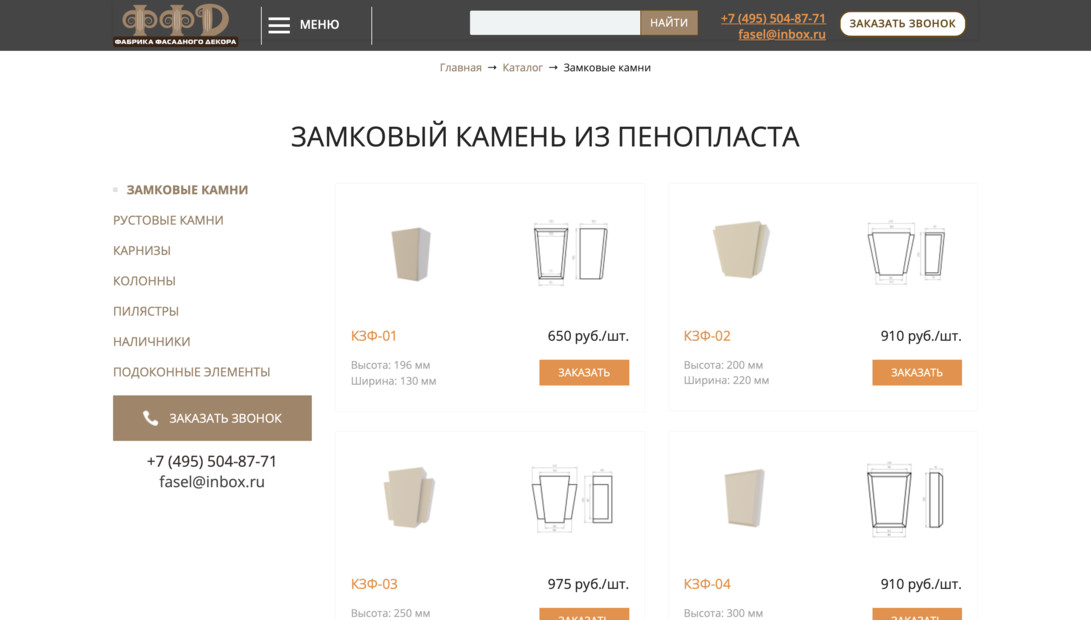The height and width of the screenshot is (620, 1091).
Task: Select ЗАМКОВЫЕ КАМНИ in the sidebar
Action: click(x=187, y=190)
